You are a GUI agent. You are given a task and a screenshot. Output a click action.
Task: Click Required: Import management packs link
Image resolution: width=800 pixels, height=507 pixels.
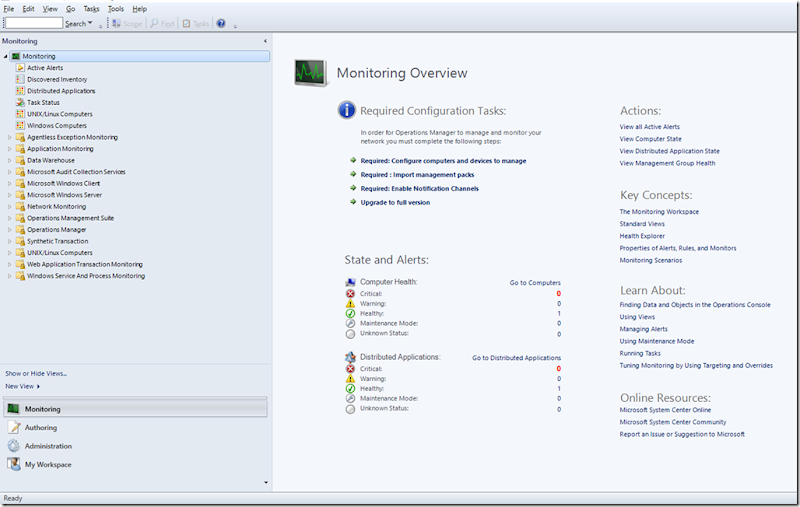tap(417, 174)
